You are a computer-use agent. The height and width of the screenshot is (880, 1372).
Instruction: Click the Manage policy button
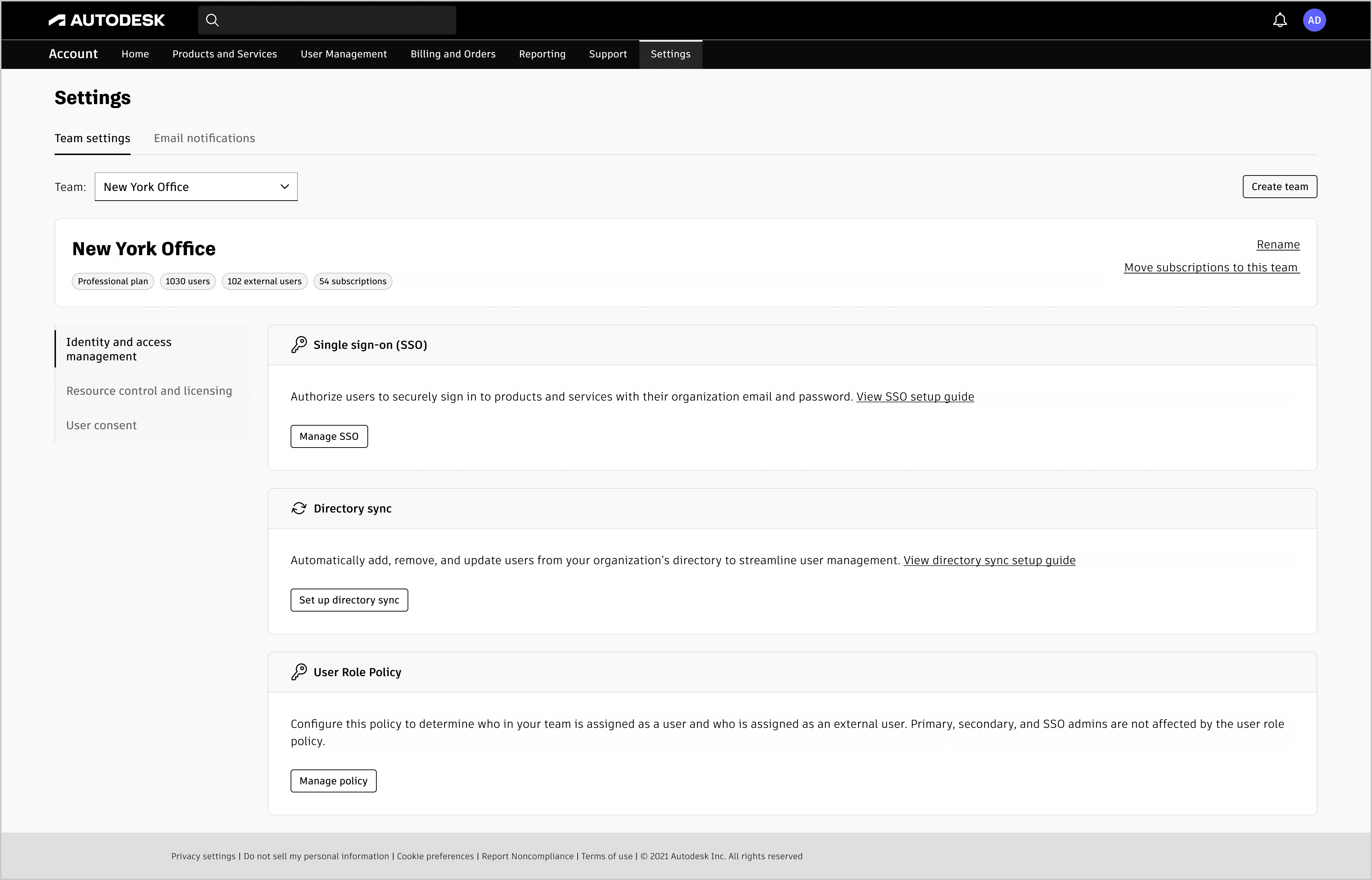pyautogui.click(x=334, y=781)
